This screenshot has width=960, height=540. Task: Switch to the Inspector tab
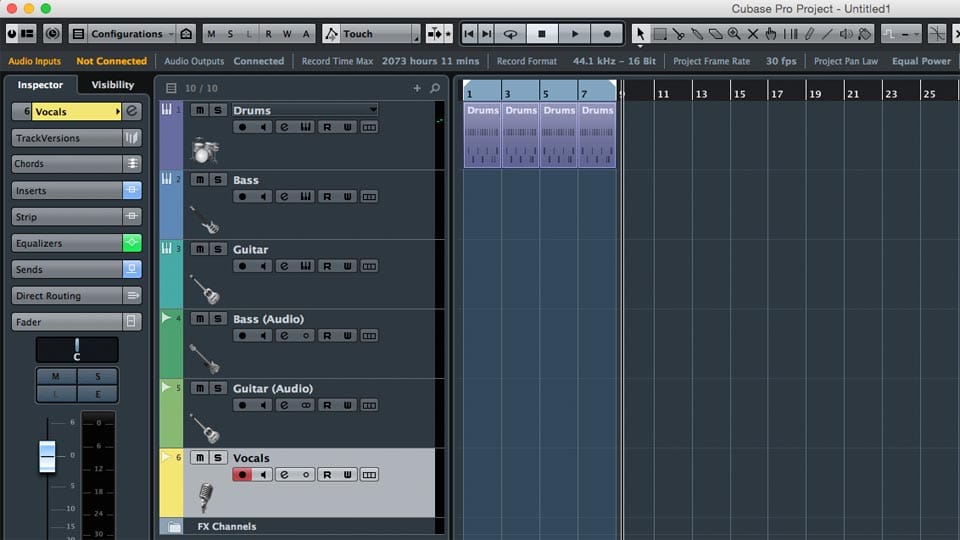[40, 84]
